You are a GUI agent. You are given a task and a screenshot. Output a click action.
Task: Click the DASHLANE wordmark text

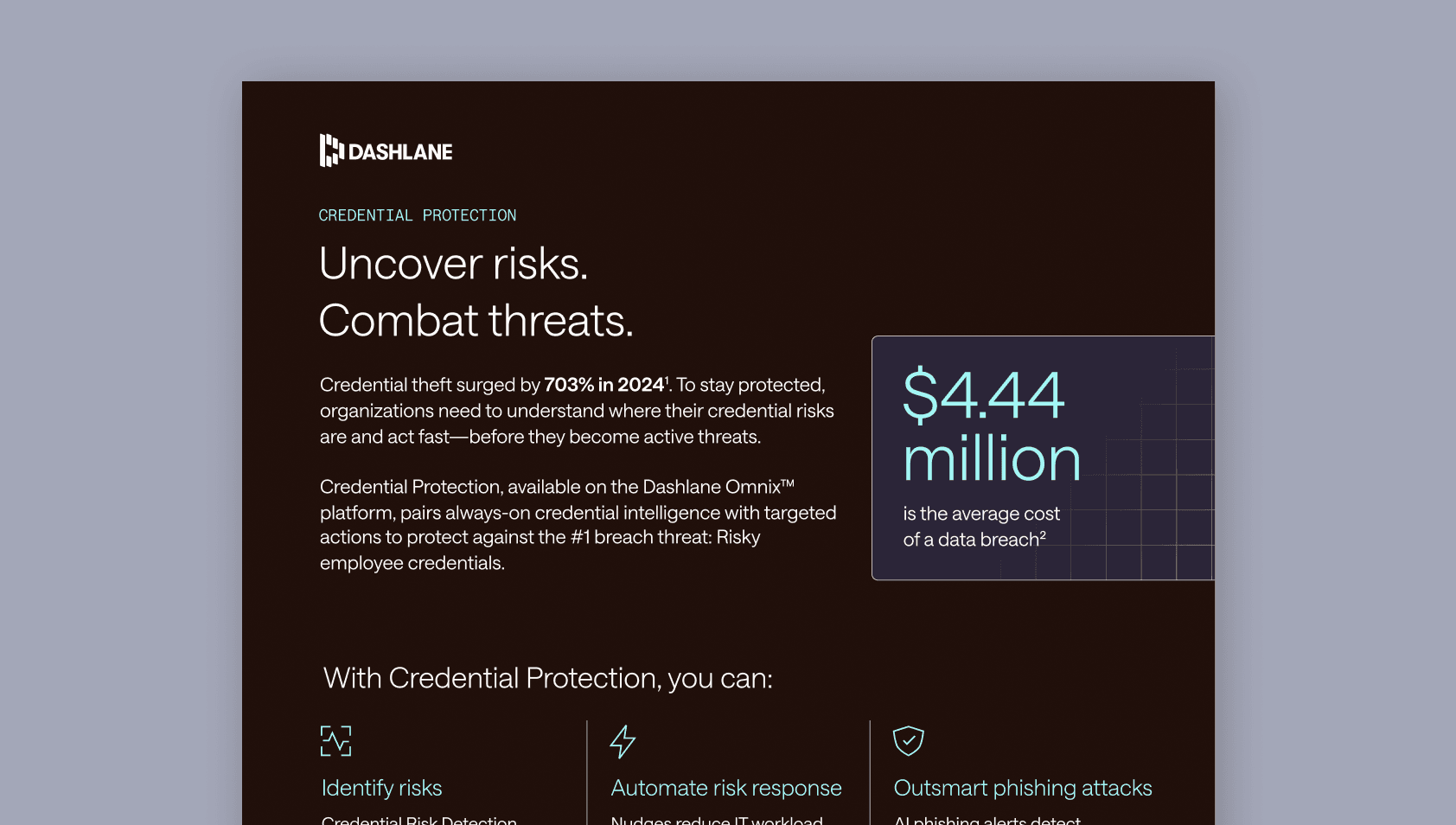coord(400,152)
